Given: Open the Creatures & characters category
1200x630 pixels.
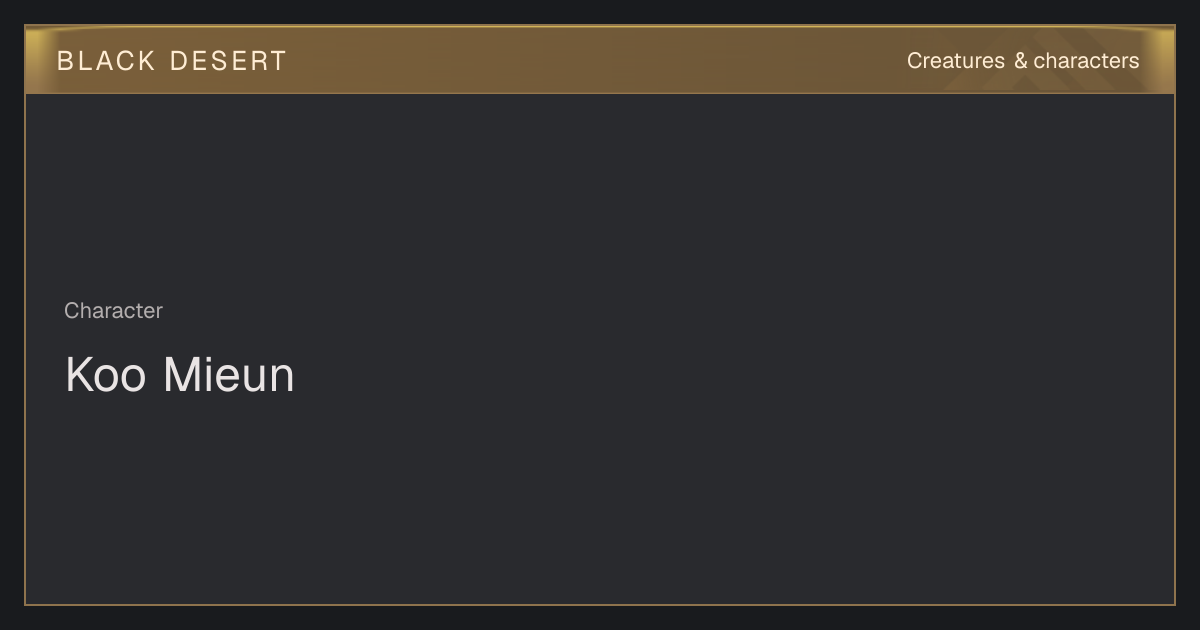Looking at the screenshot, I should [1023, 61].
